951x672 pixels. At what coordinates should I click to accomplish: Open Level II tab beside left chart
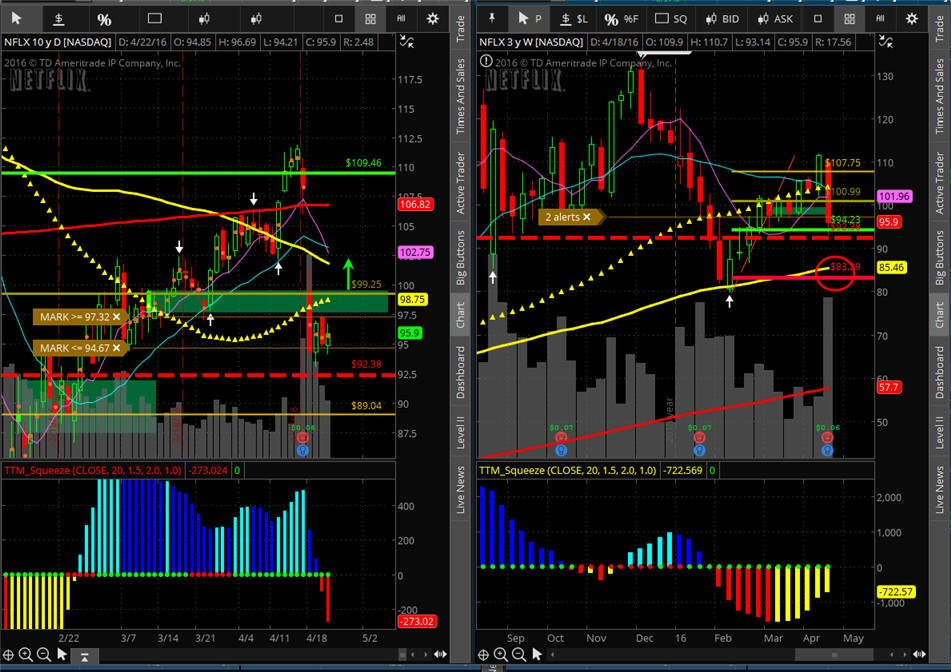pos(461,432)
